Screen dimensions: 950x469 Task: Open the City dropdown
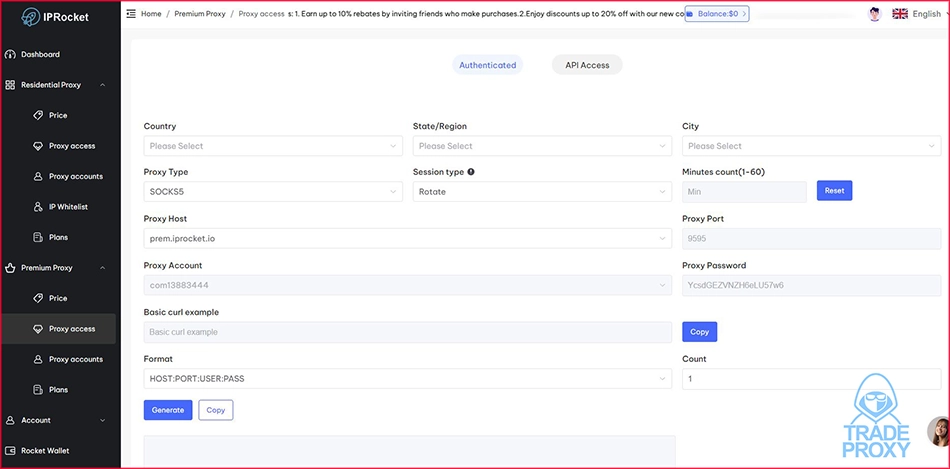tap(812, 146)
